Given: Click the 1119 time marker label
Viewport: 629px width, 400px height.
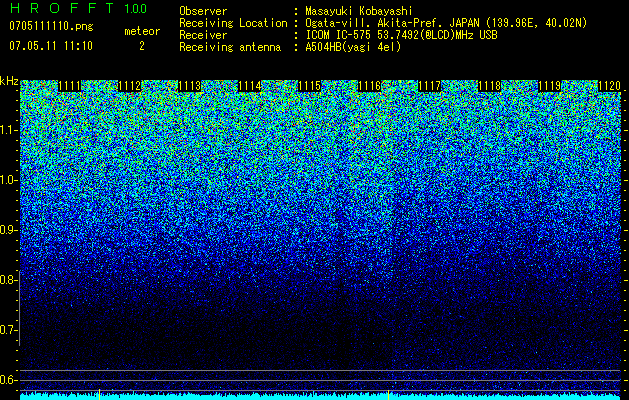Looking at the screenshot, I should 549,86.
